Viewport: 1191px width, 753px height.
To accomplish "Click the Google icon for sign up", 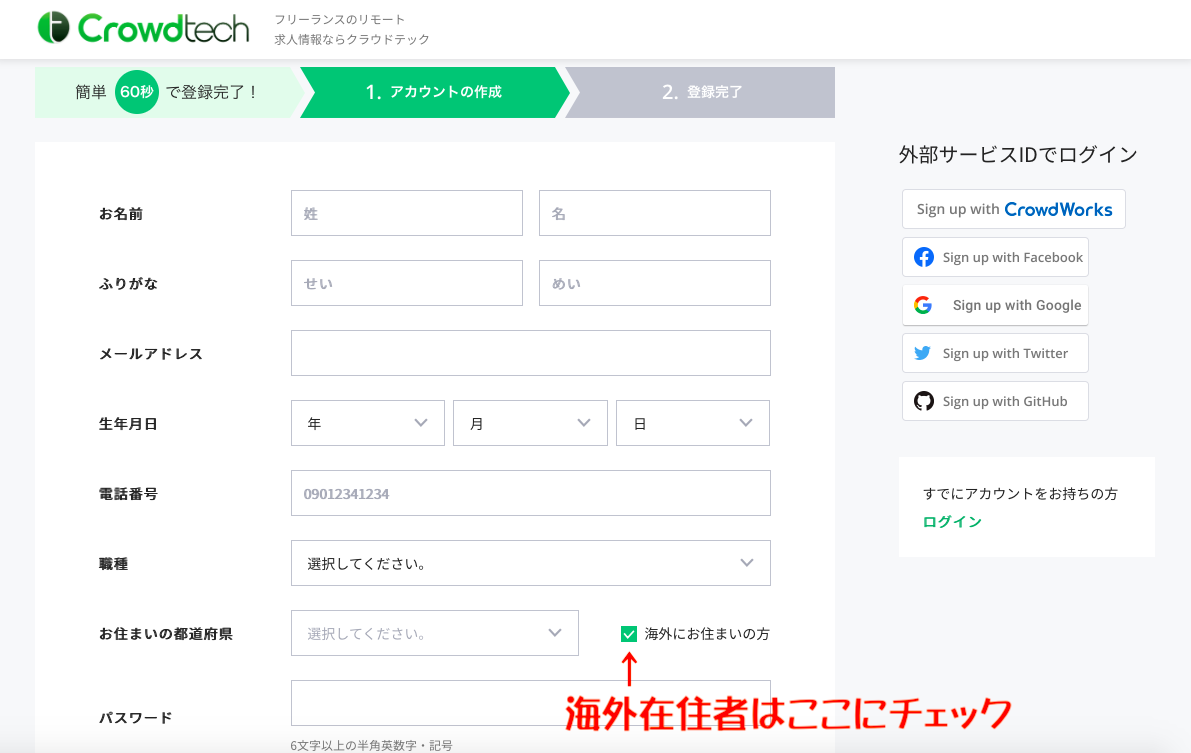I will point(923,305).
